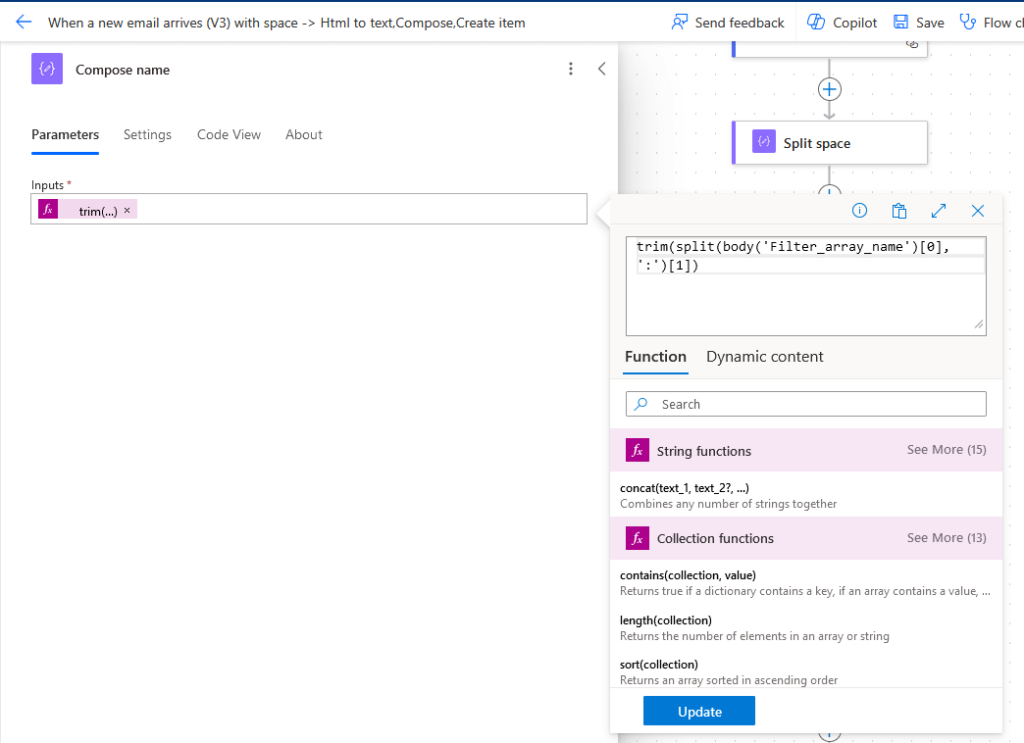
Task: Expand See More for Collection functions
Action: point(946,538)
